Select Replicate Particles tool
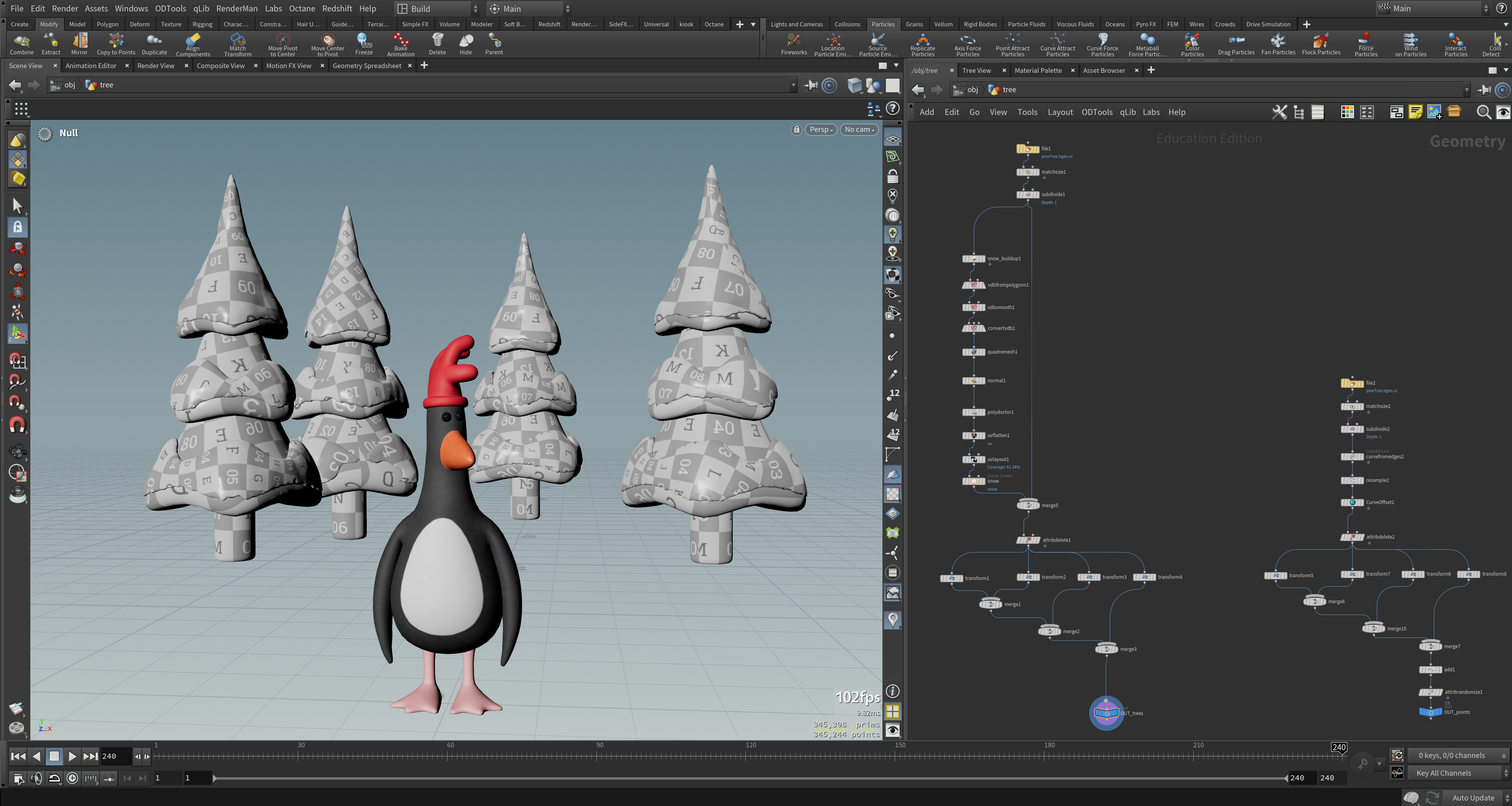 (x=923, y=44)
